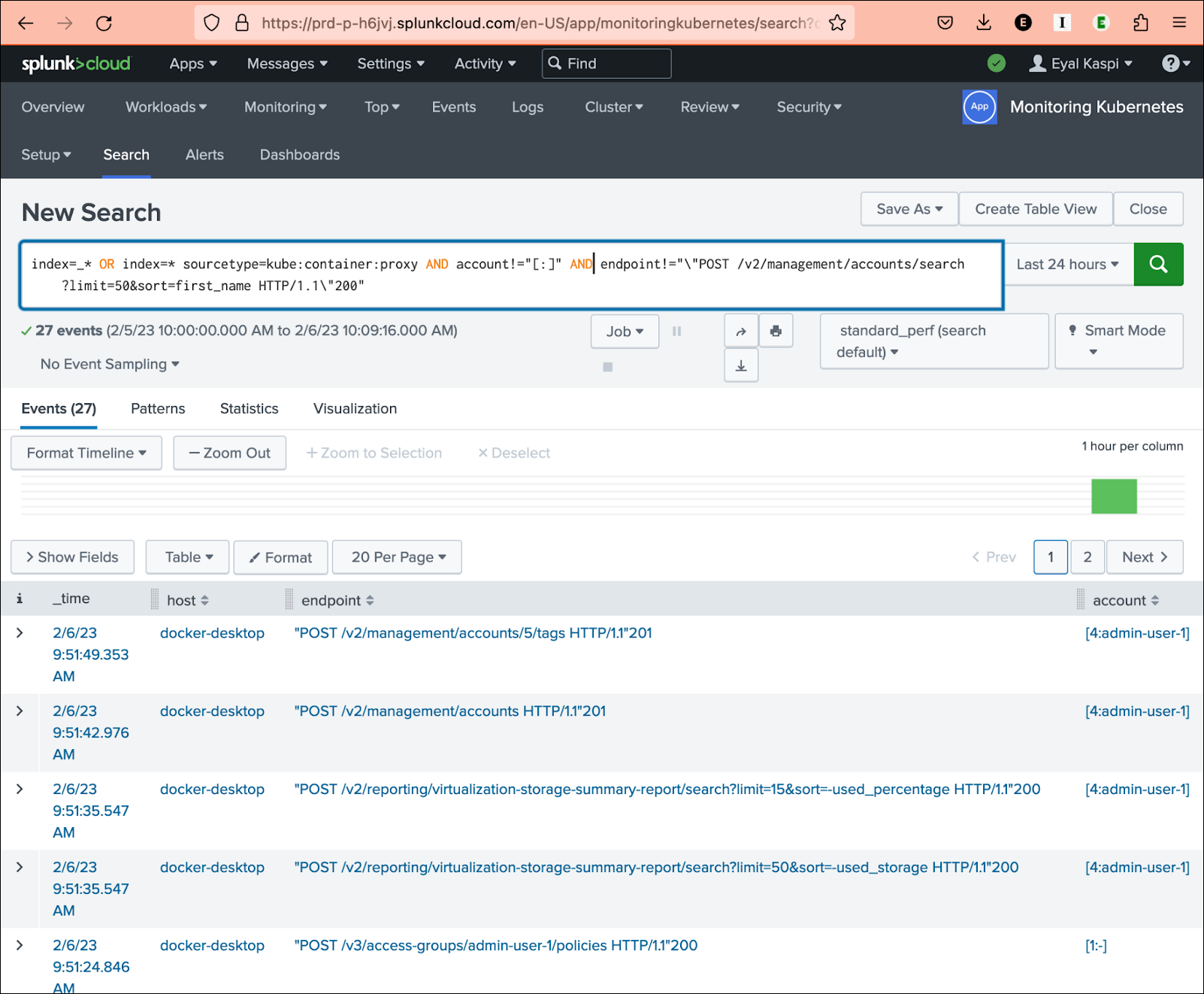Viewport: 1204px width, 994px height.
Task: Pause the search job
Action: (676, 332)
